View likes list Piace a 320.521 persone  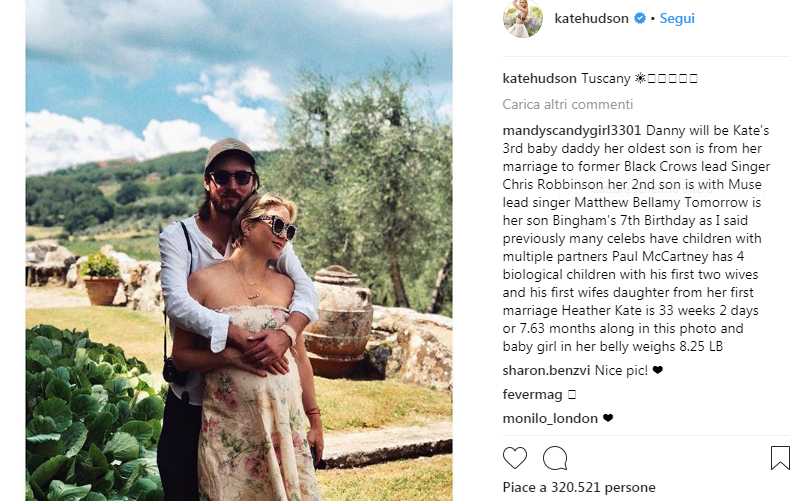click(579, 487)
